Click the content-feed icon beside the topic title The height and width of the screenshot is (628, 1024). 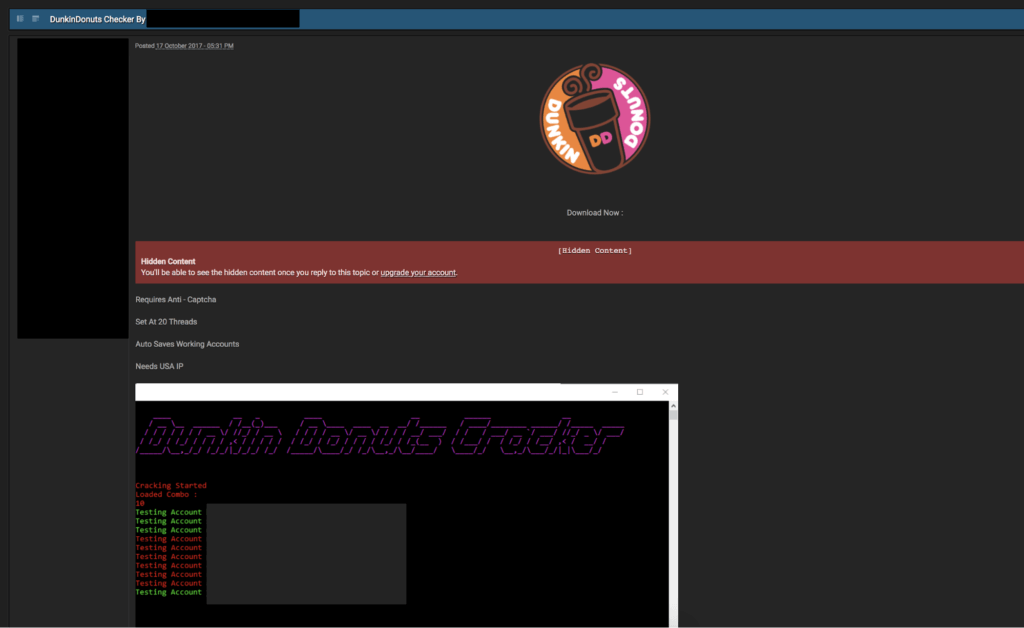click(x=34, y=18)
